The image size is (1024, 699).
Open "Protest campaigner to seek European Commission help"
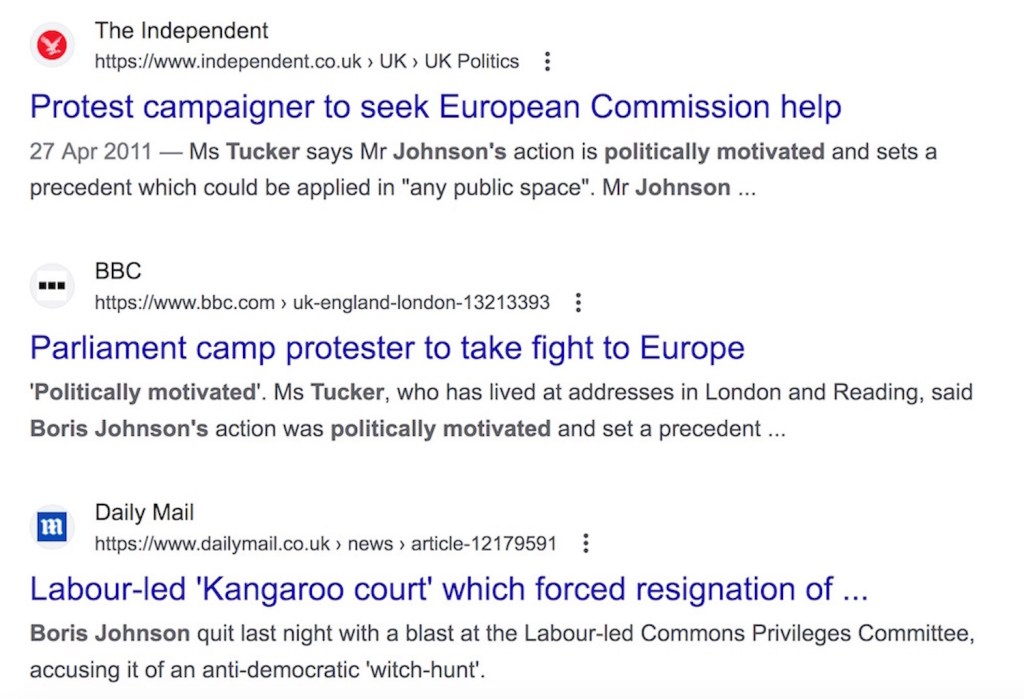(x=435, y=107)
